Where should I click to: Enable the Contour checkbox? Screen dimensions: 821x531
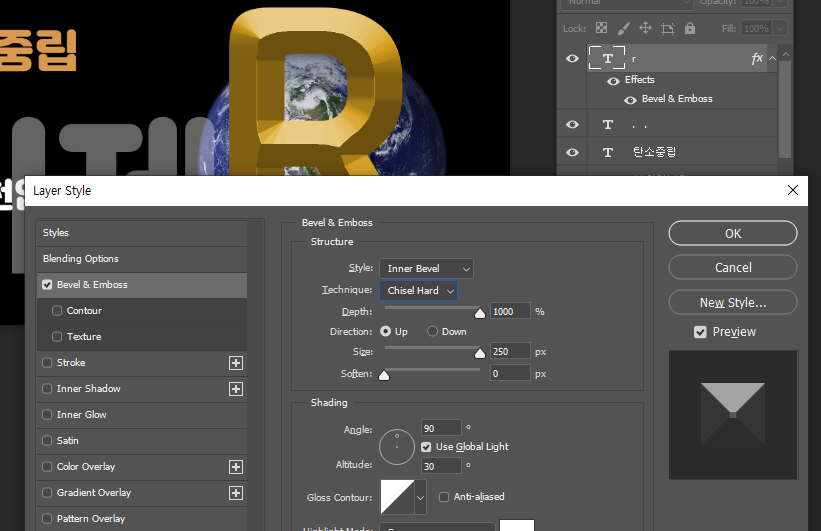tap(57, 311)
